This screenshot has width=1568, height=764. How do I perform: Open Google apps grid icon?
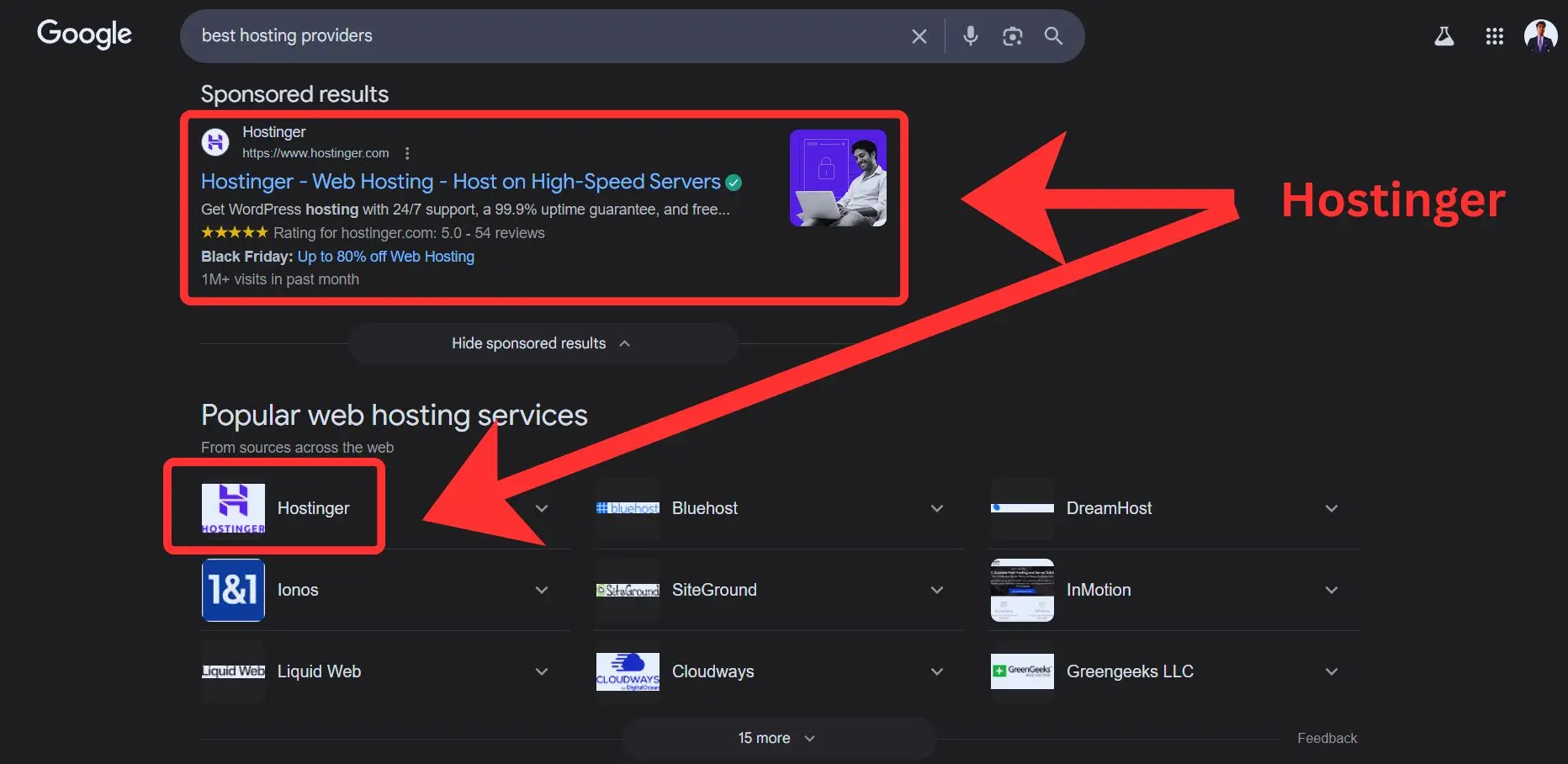point(1494,36)
